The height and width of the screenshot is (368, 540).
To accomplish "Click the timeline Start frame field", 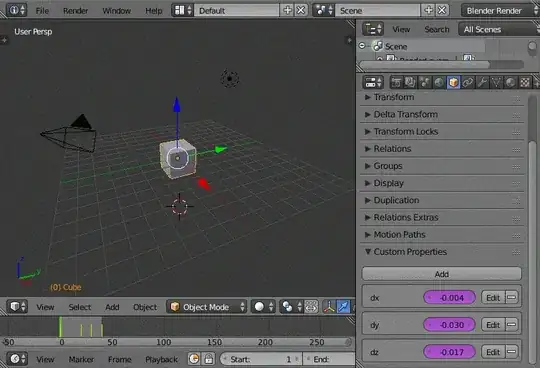I will tap(261, 359).
